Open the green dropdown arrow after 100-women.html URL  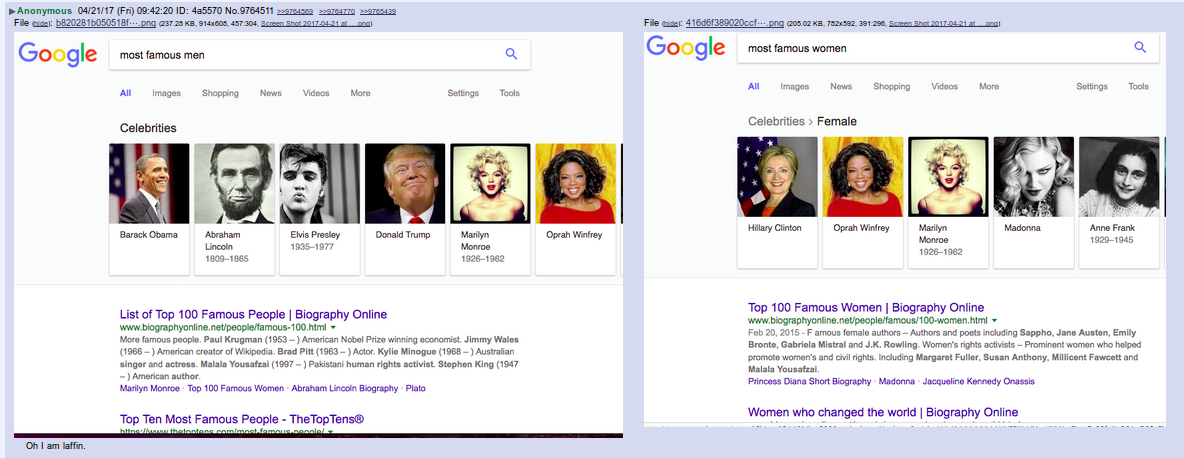coord(994,321)
